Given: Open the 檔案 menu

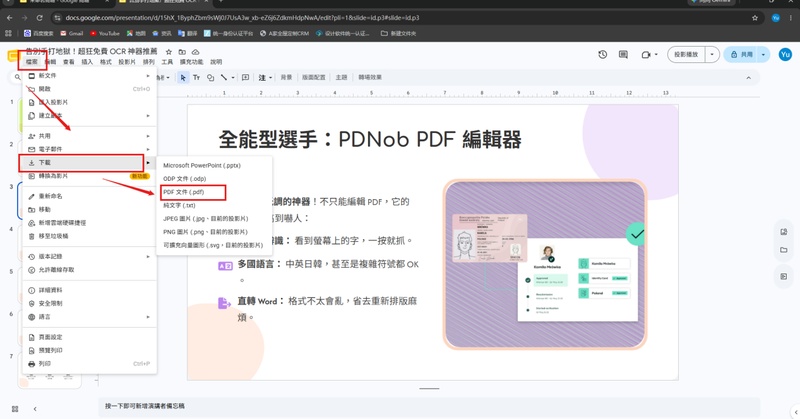Looking at the screenshot, I should (x=32, y=62).
